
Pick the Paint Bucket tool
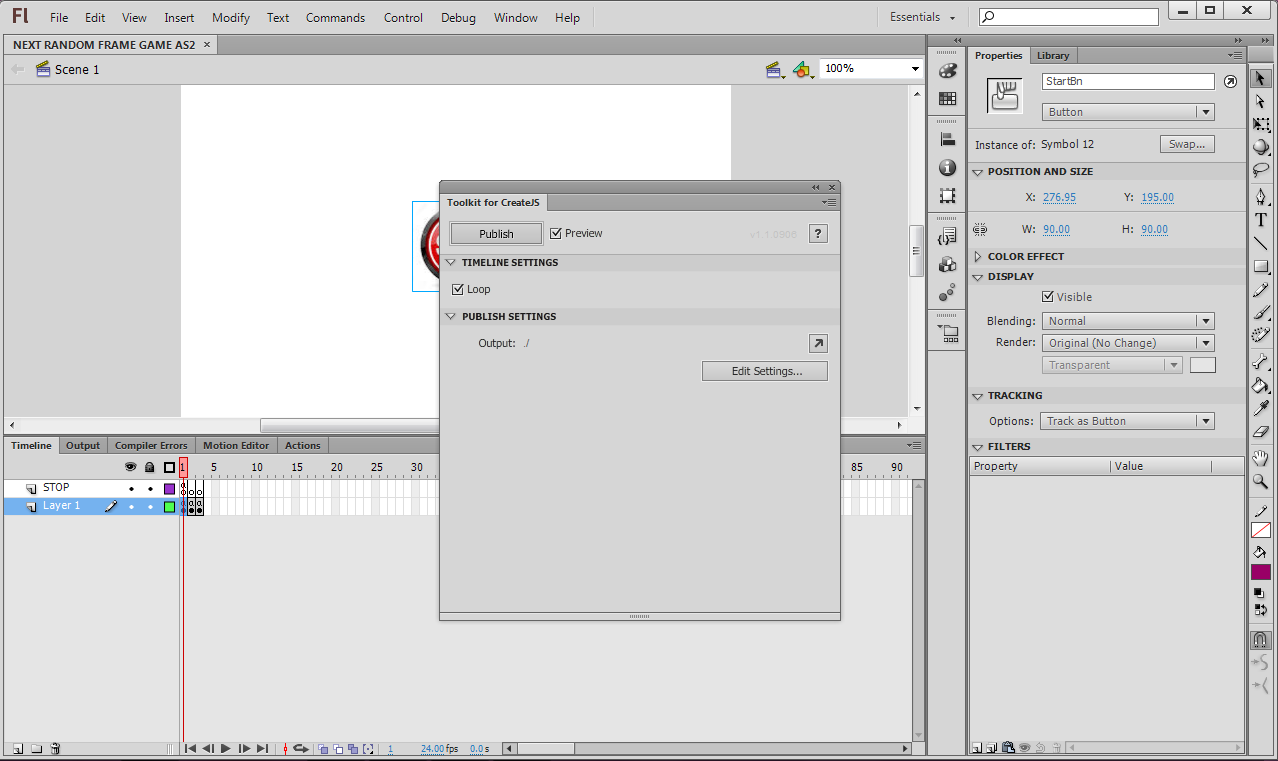pos(1260,384)
